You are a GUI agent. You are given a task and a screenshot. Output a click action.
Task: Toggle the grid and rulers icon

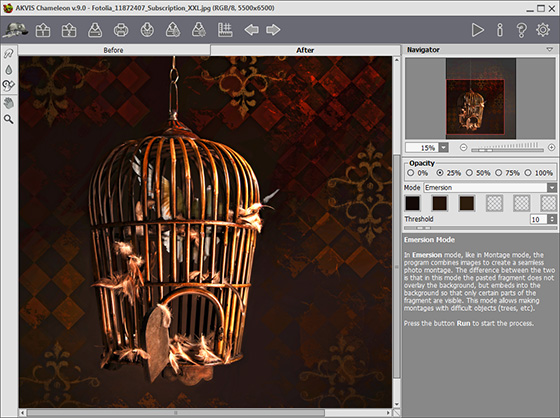click(225, 30)
